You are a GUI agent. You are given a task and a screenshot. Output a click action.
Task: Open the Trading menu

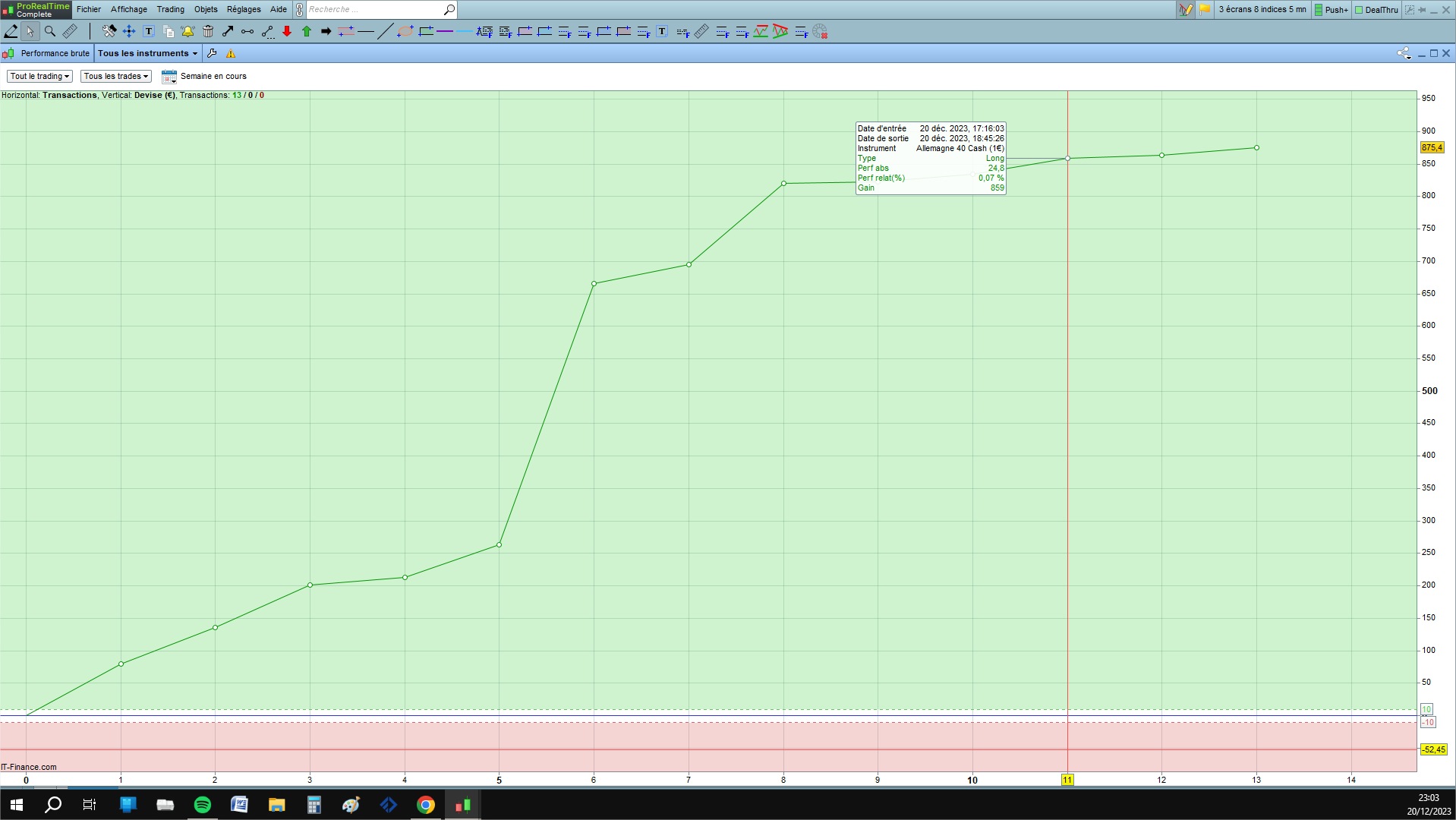(171, 9)
